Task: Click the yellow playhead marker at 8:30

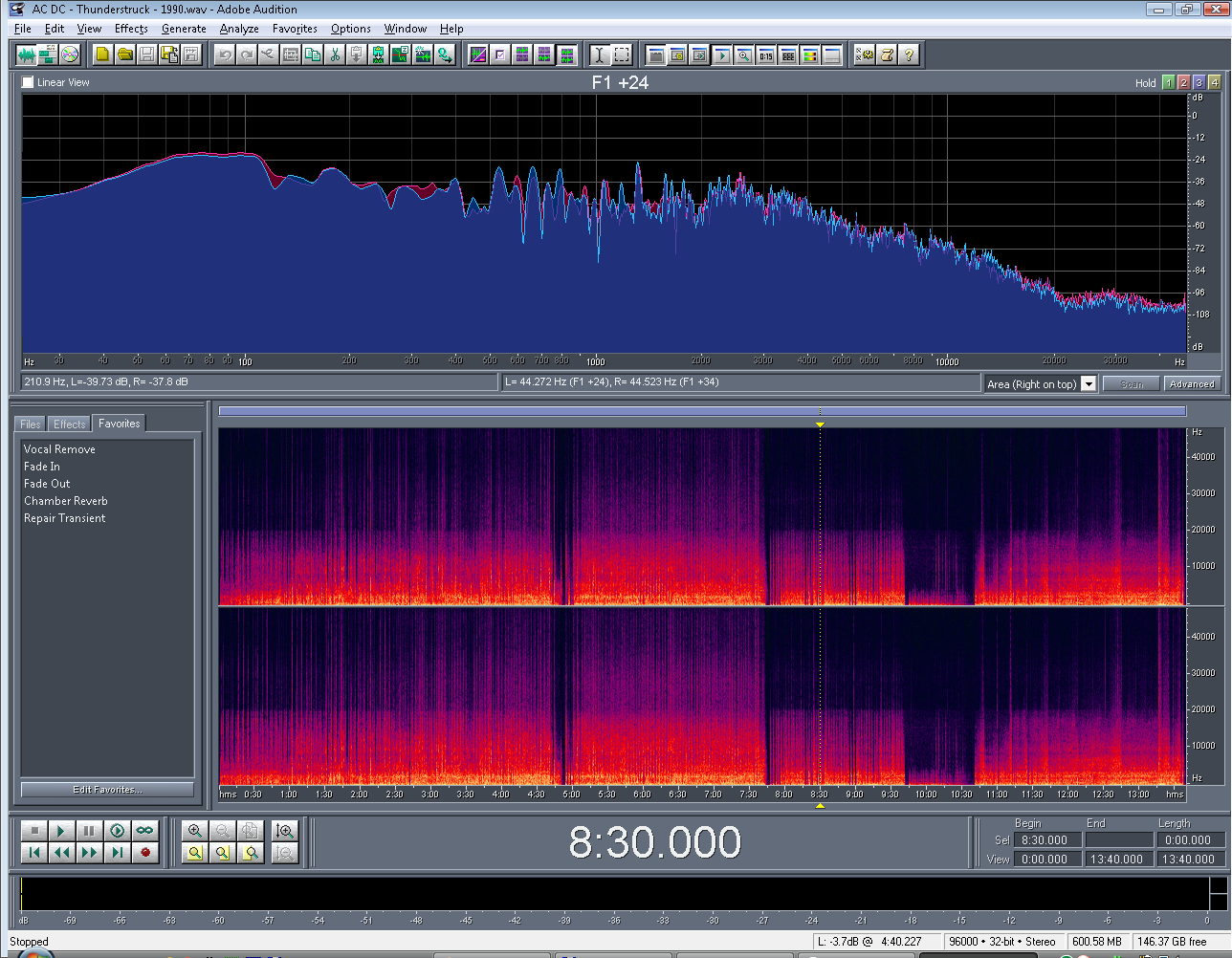Action: tap(820, 424)
